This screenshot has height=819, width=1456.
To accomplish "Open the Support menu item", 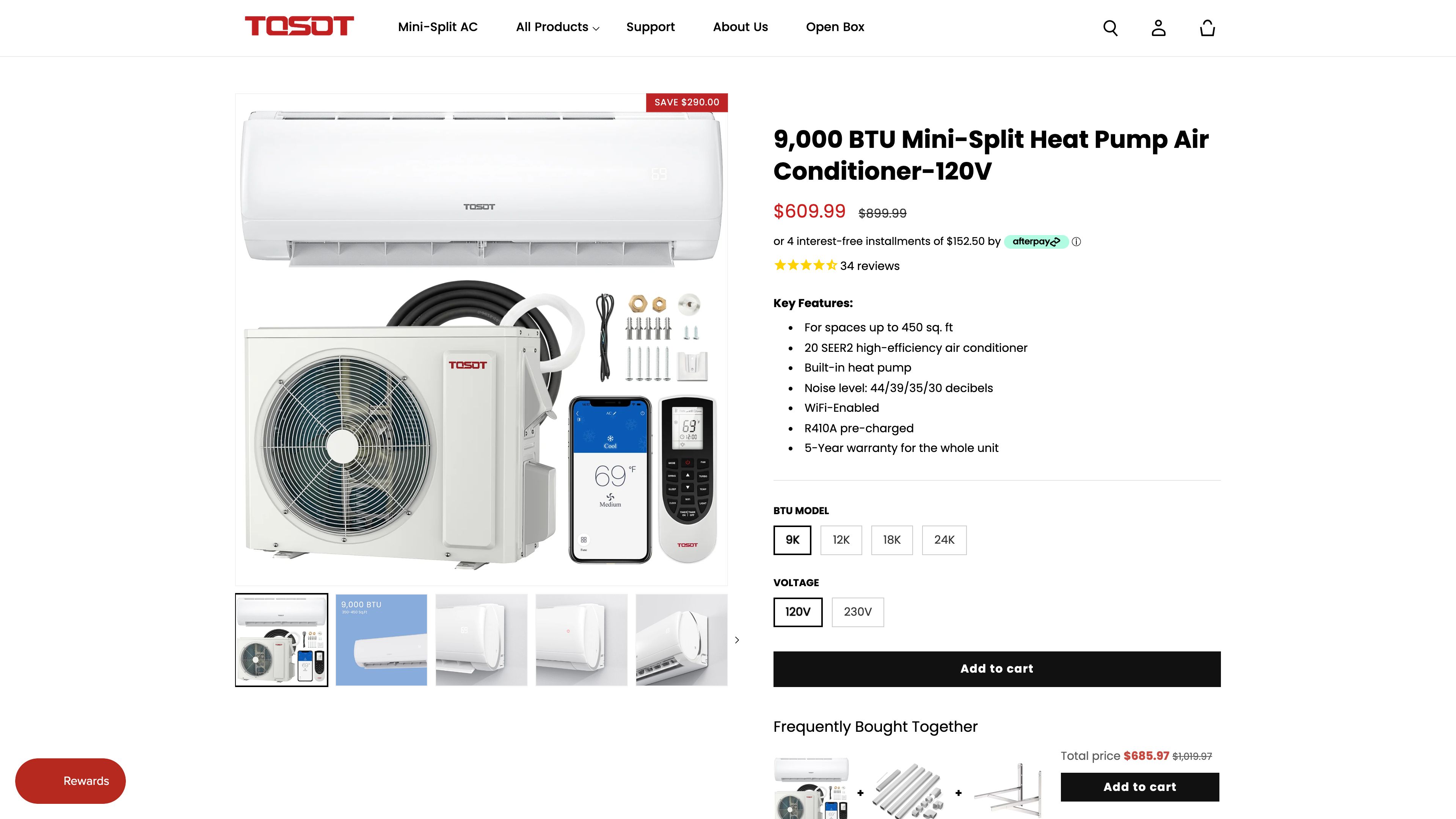I will 650,27.
